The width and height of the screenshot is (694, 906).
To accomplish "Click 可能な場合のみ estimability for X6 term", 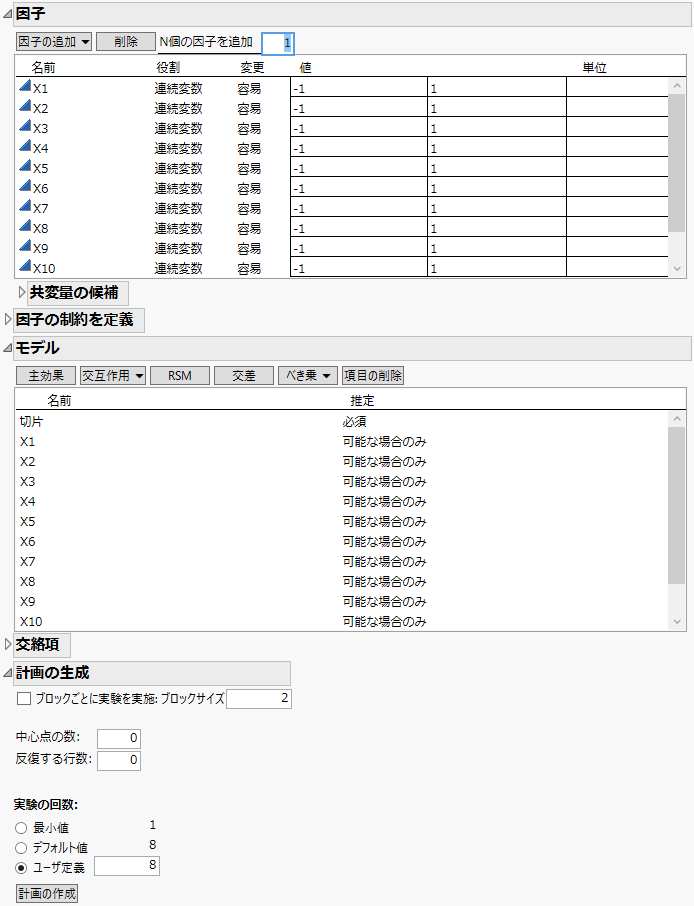I will click(384, 541).
